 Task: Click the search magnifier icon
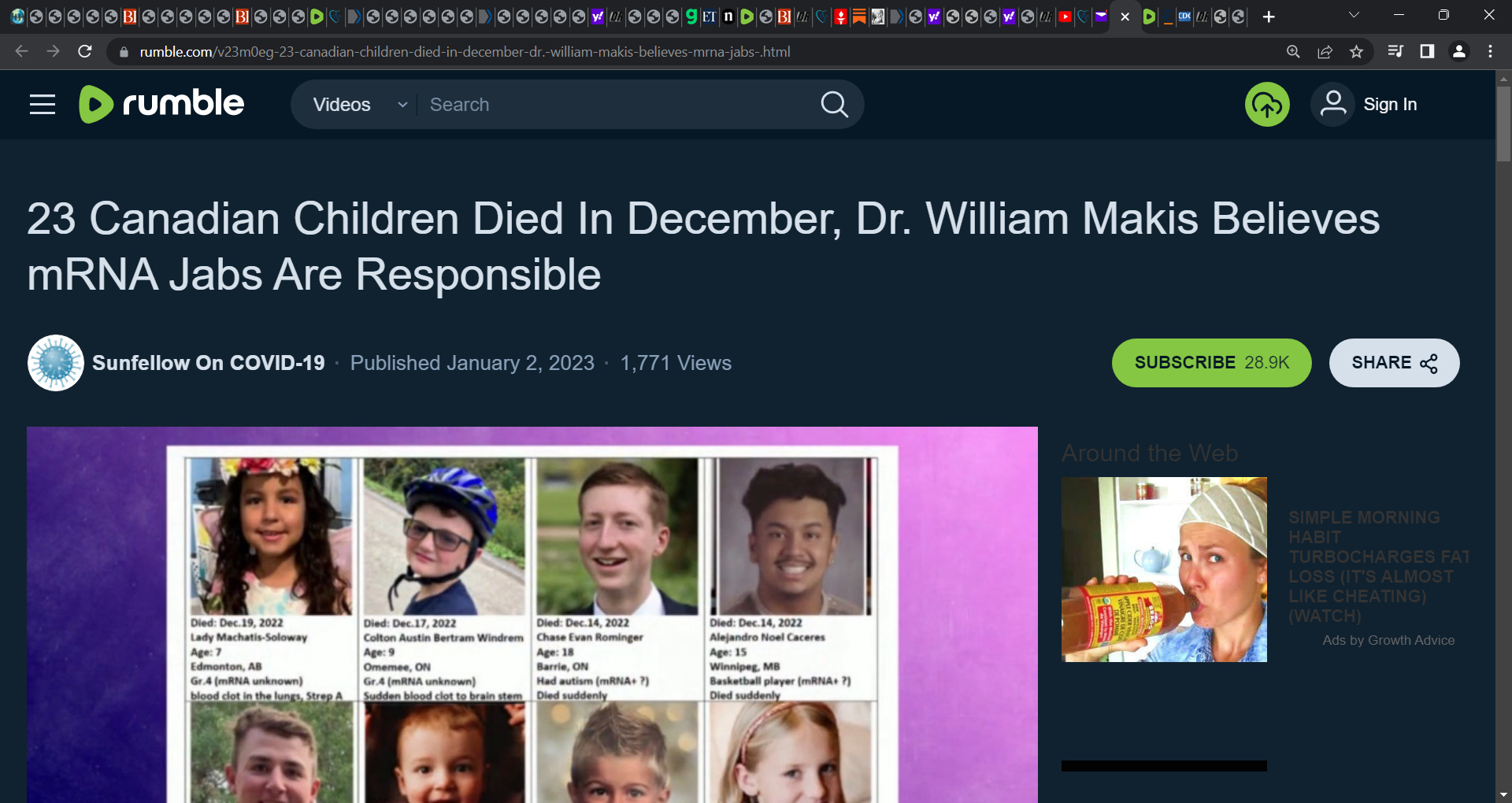click(835, 105)
